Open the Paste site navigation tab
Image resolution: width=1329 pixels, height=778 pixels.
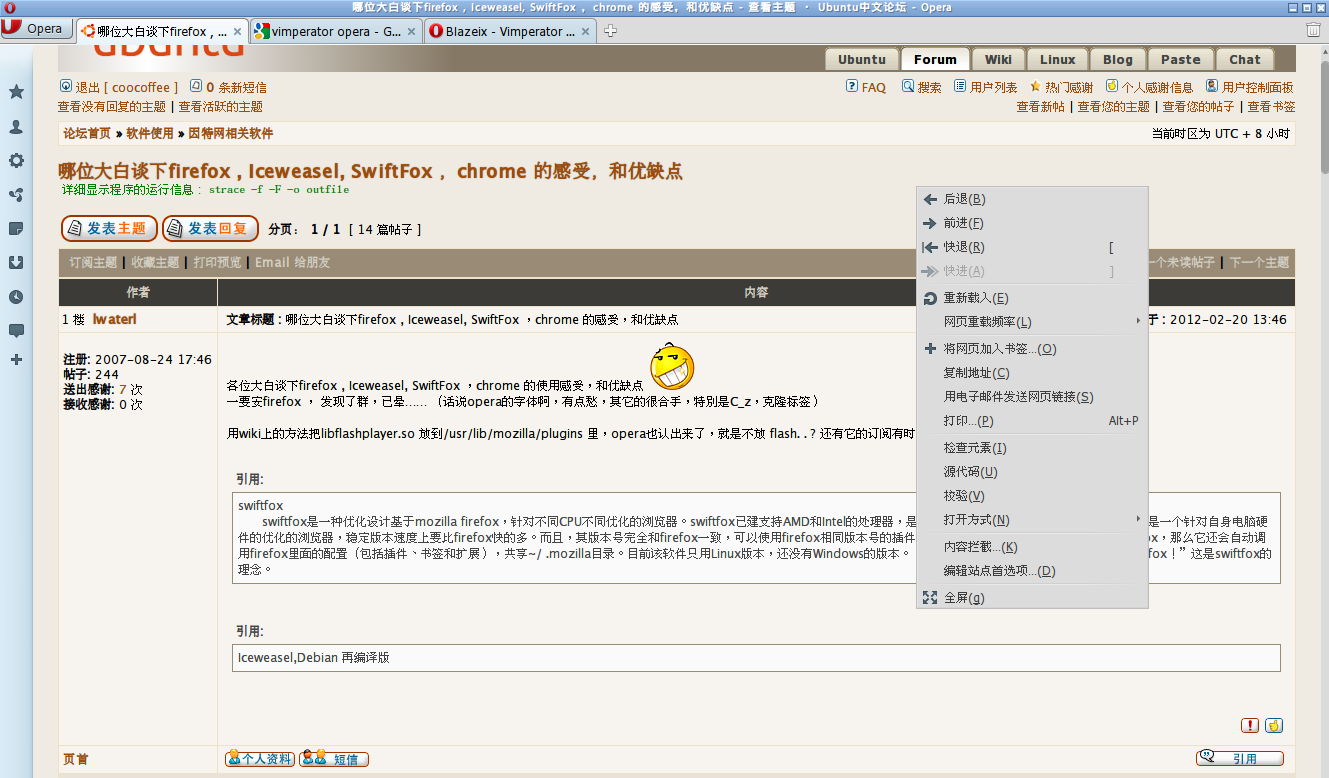(x=1180, y=59)
